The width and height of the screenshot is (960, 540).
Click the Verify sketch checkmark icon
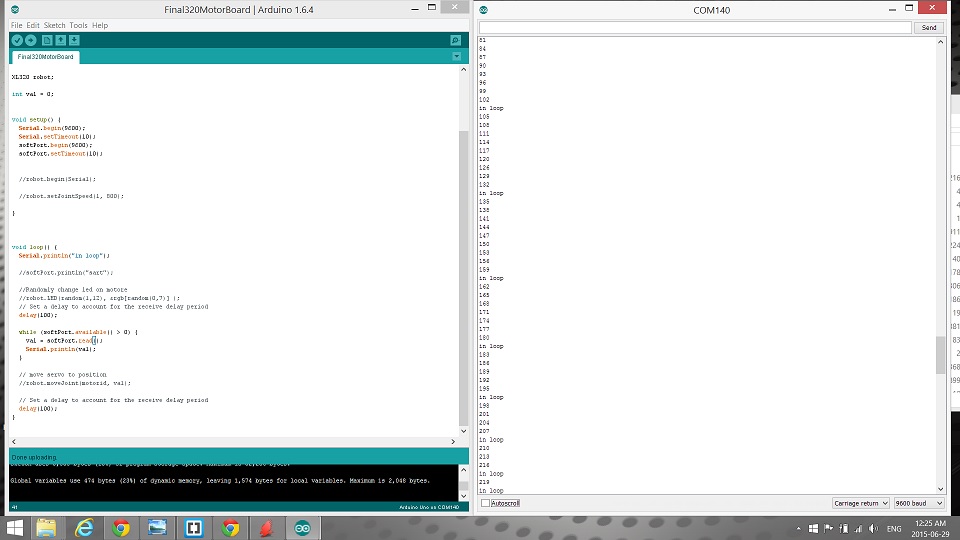[x=17, y=40]
